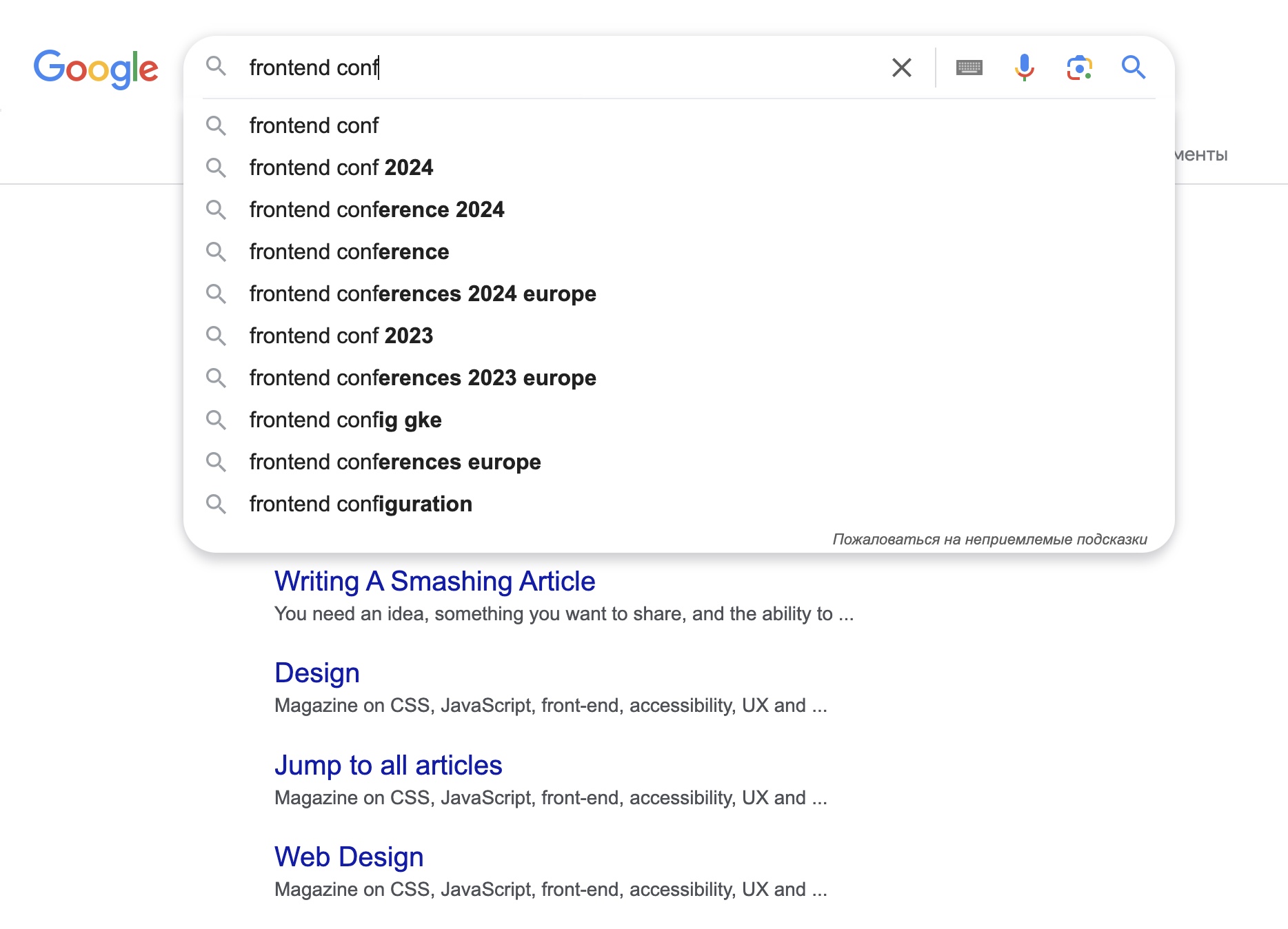
Task: Select 'frontend config gke' suggestion
Action: click(345, 420)
